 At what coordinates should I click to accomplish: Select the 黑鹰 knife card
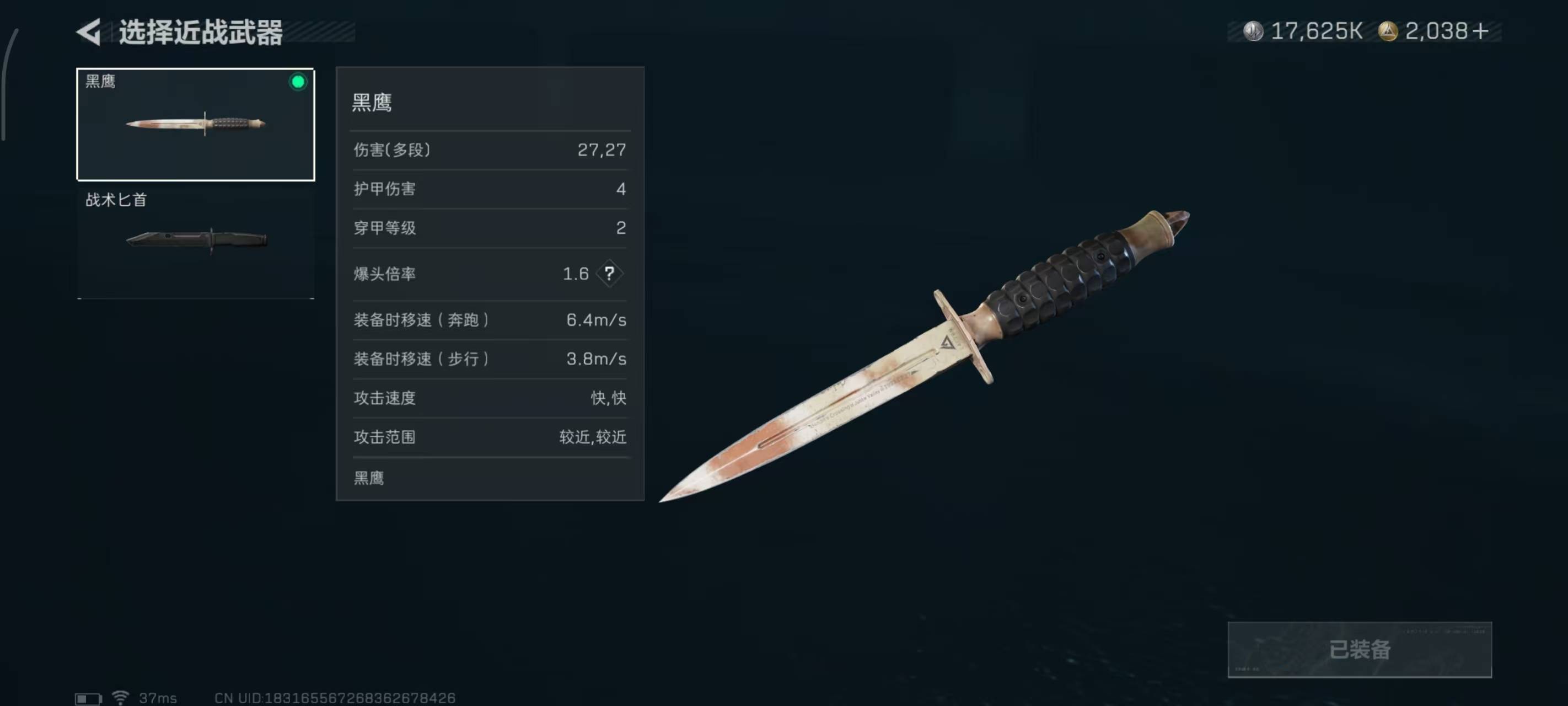coord(195,124)
